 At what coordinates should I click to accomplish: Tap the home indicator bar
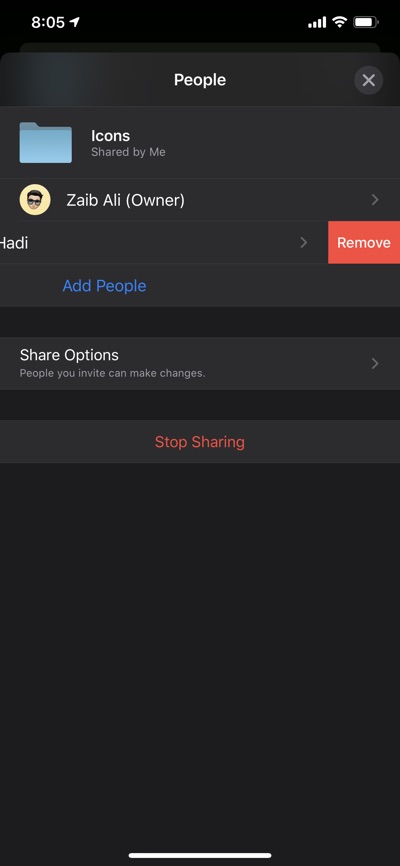[x=200, y=856]
